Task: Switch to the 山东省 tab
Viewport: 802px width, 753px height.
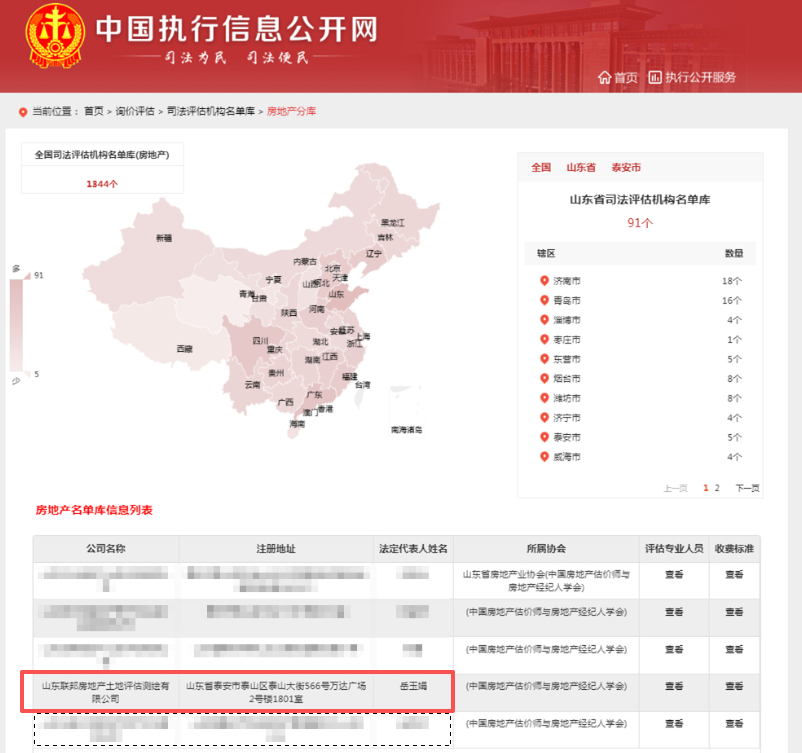Action: pos(581,167)
